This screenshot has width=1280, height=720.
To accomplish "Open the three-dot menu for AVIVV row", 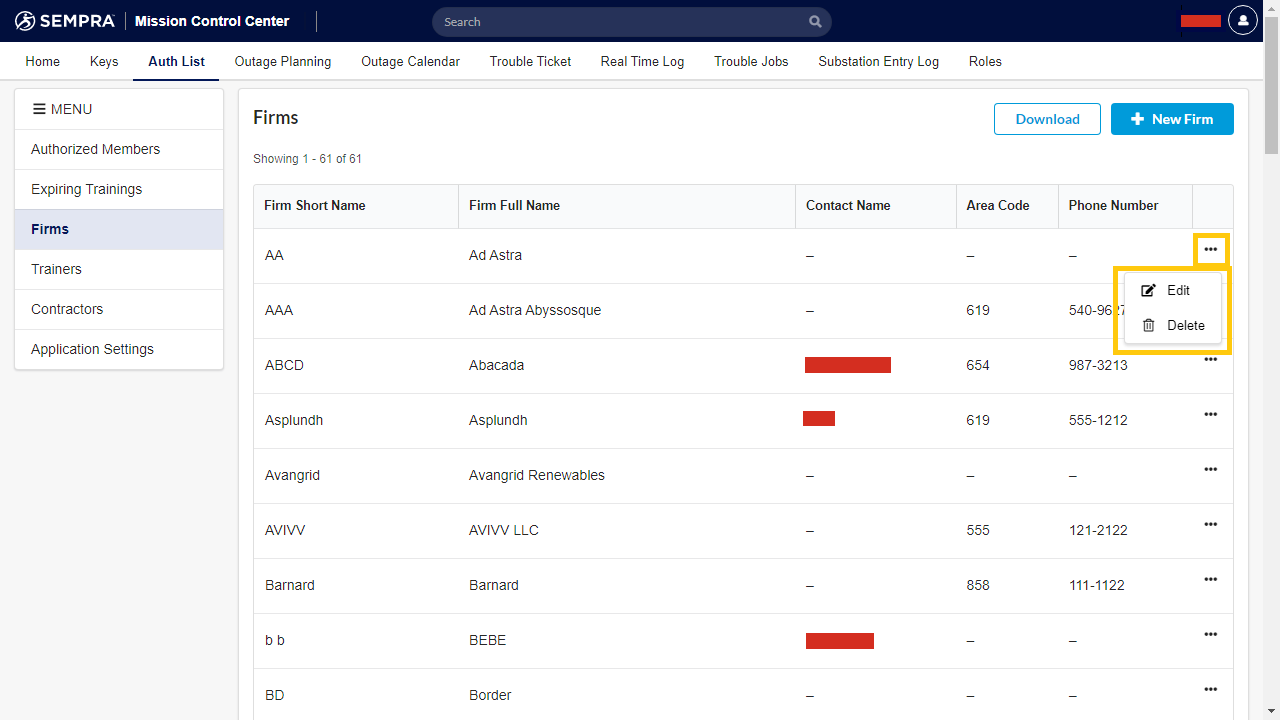I will click(1210, 524).
